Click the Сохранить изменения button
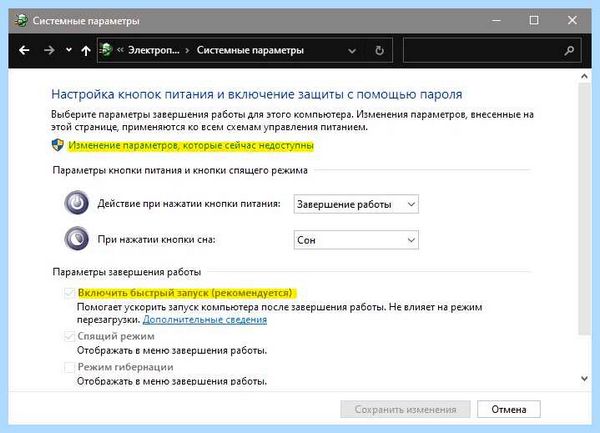This screenshot has height=433, width=600. click(x=405, y=409)
